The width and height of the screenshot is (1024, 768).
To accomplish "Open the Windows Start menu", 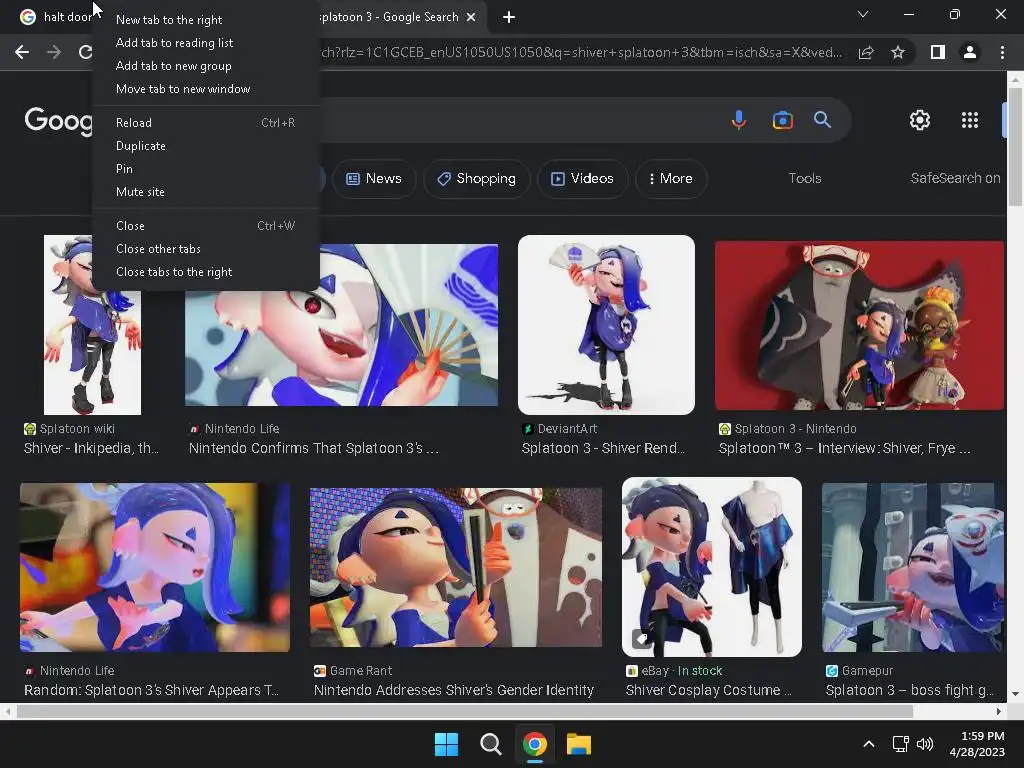I will click(447, 744).
